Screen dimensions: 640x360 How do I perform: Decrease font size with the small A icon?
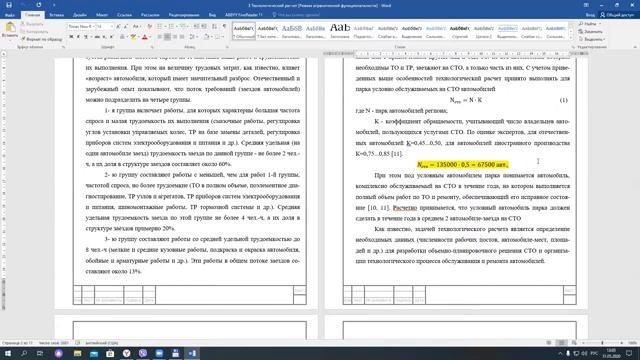[x=125, y=27]
